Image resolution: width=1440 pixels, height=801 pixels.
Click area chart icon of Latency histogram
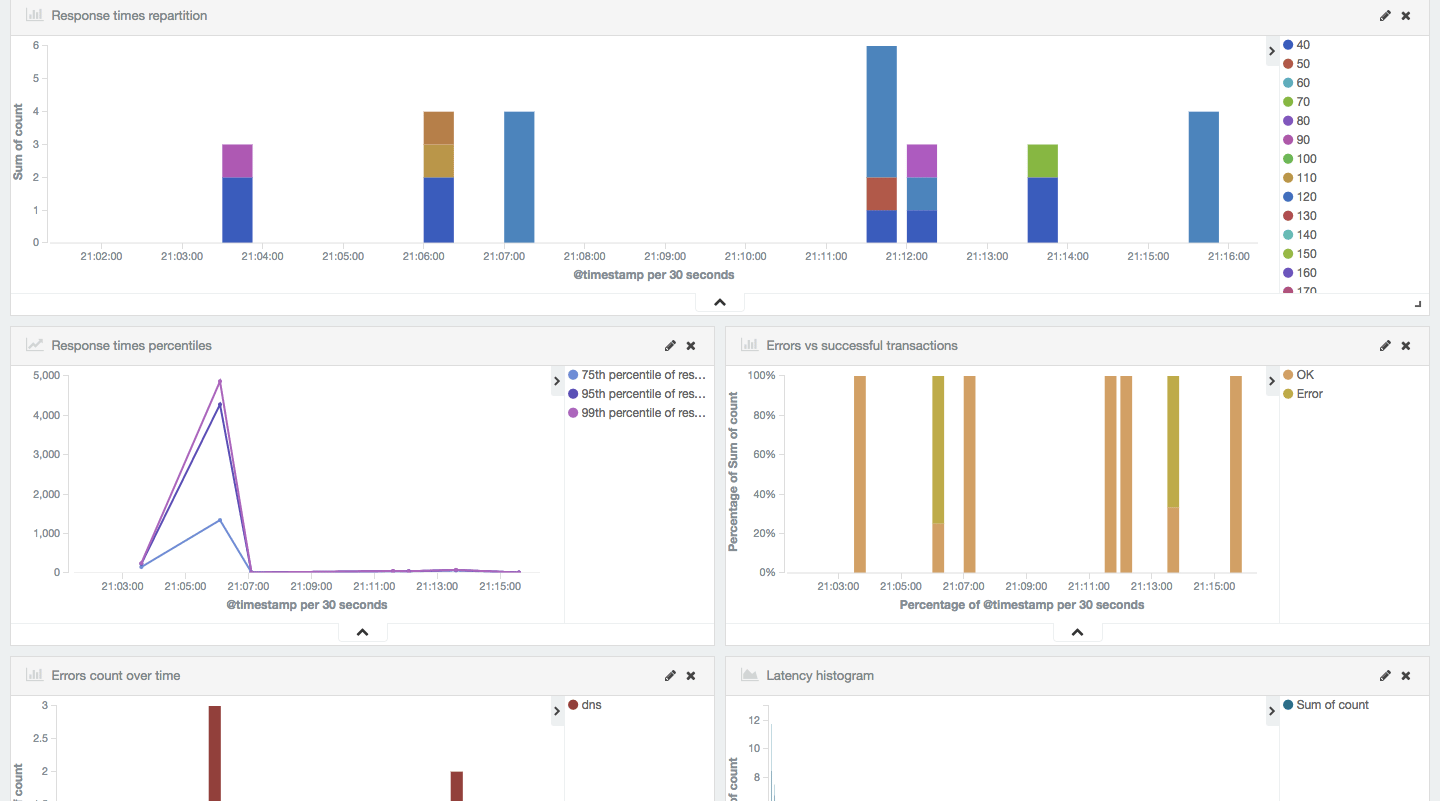pyautogui.click(x=749, y=676)
